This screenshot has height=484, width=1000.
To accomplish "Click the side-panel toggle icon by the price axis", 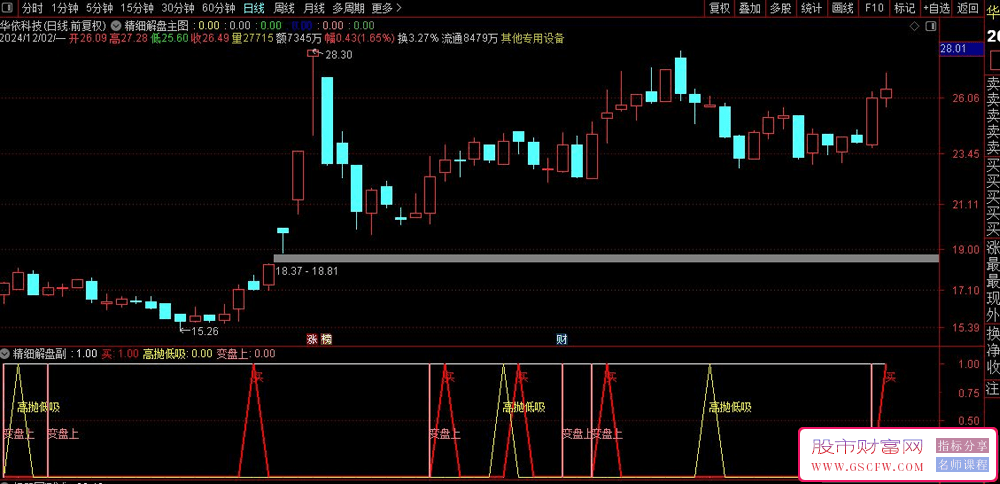I will (x=932, y=26).
